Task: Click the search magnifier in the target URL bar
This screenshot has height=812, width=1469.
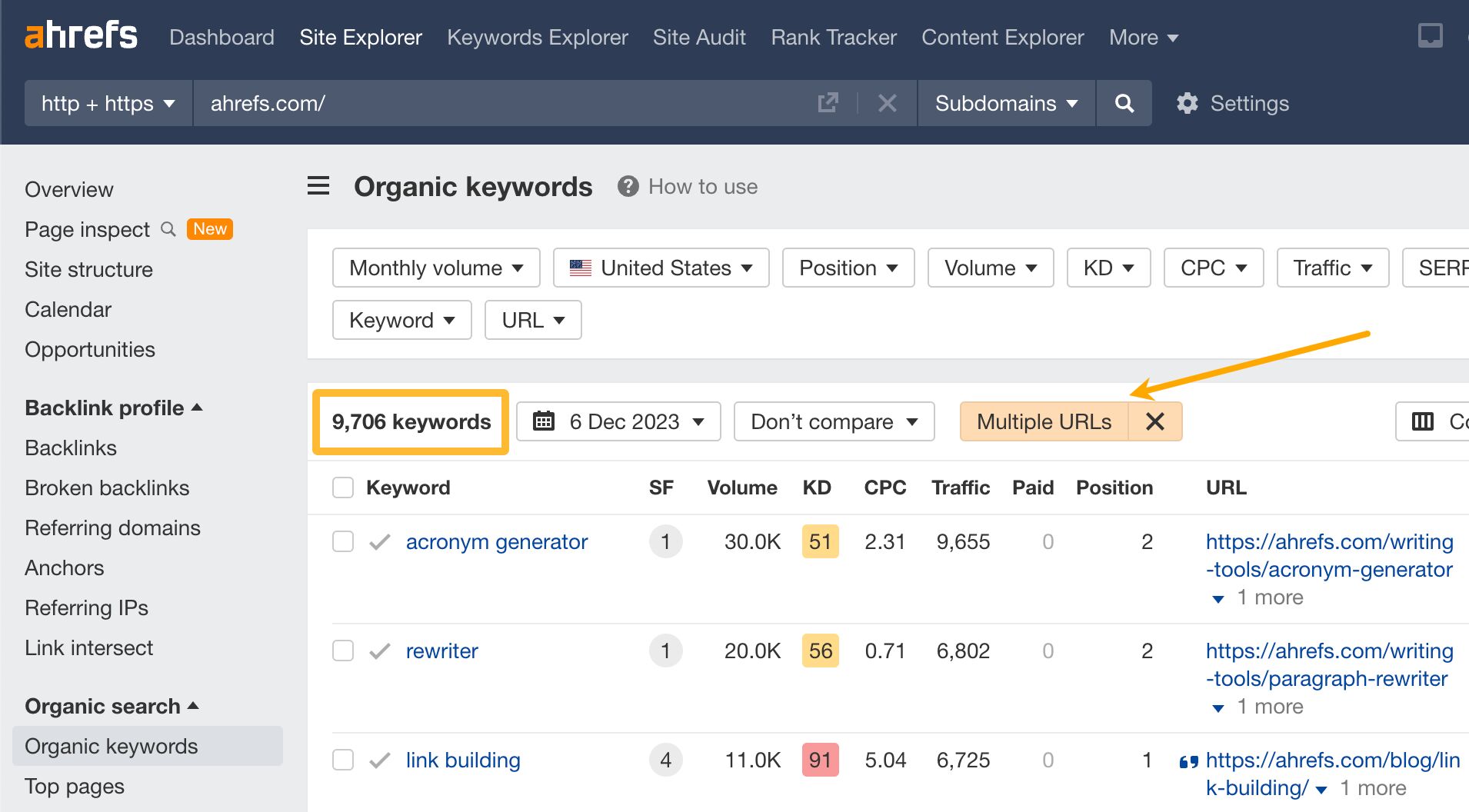Action: (x=1124, y=103)
